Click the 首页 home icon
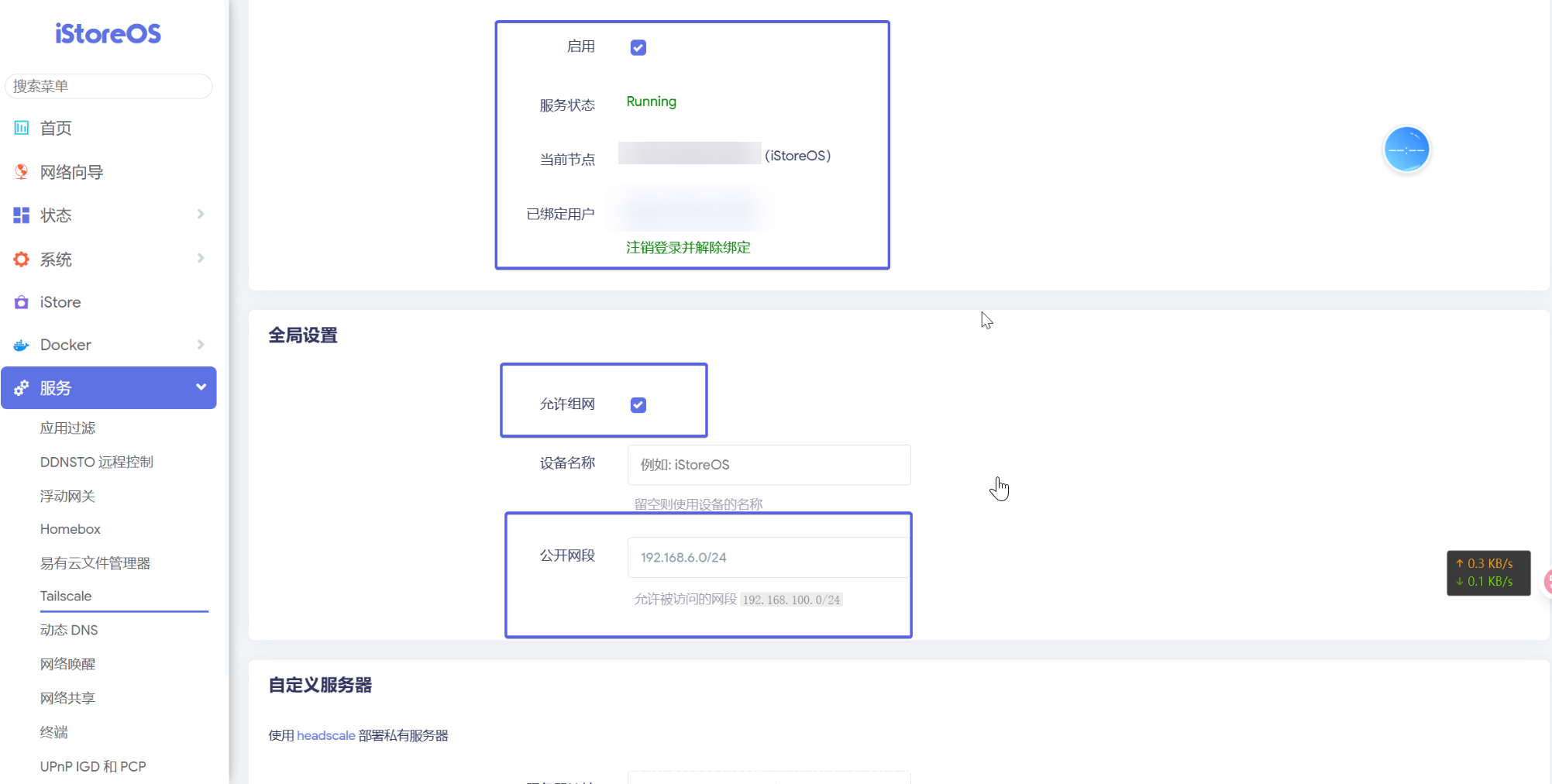The width and height of the screenshot is (1552, 784). pyautogui.click(x=22, y=128)
